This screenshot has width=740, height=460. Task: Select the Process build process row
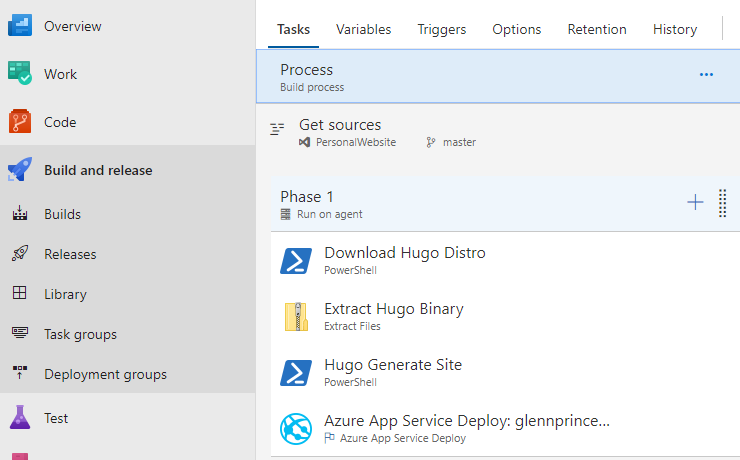pos(498,76)
